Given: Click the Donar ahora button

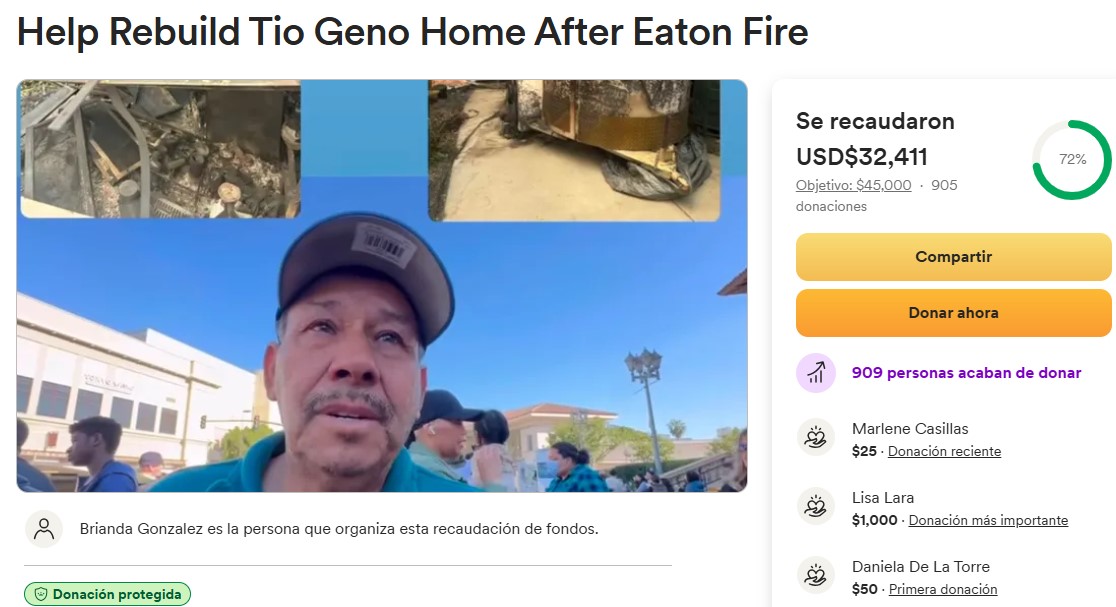Looking at the screenshot, I should (x=953, y=313).
